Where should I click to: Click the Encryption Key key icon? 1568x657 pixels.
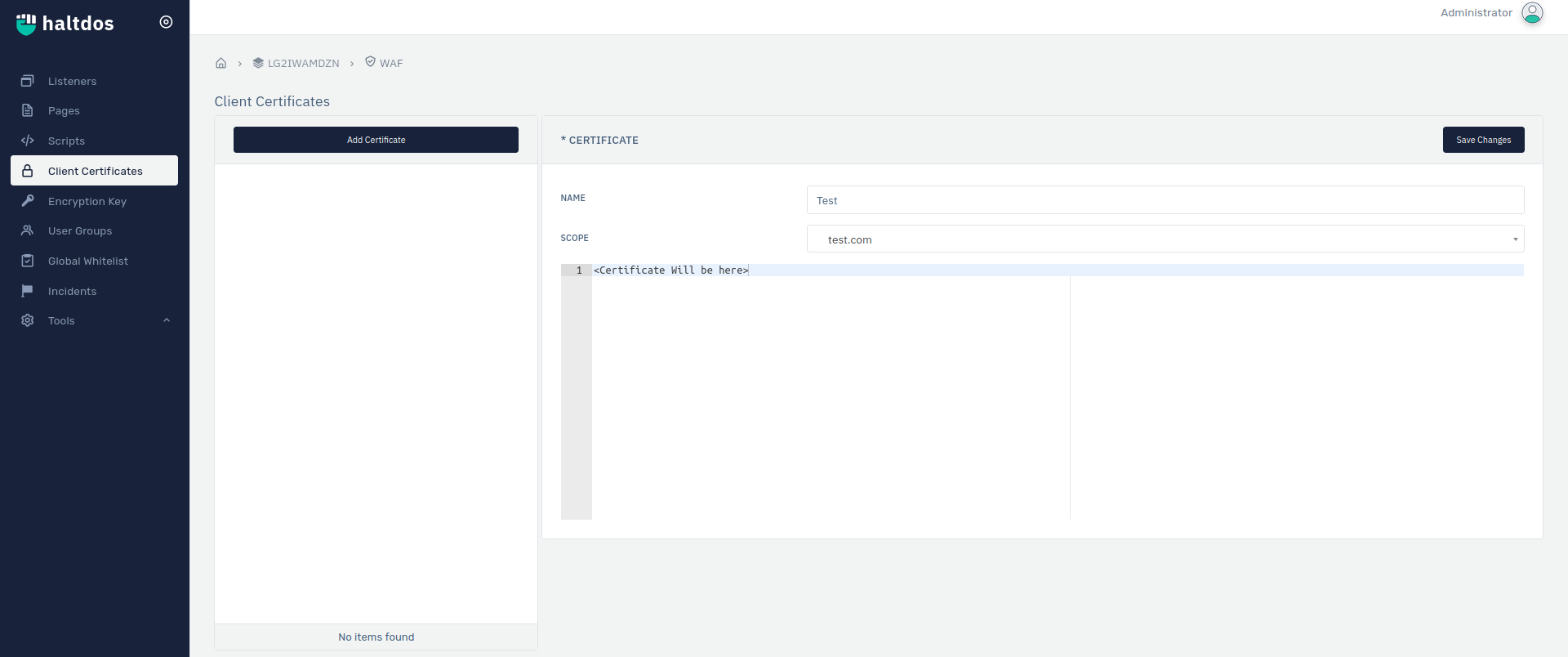click(28, 201)
